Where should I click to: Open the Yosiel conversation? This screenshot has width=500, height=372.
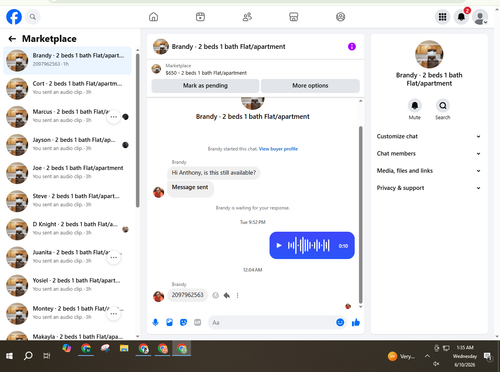(67, 286)
